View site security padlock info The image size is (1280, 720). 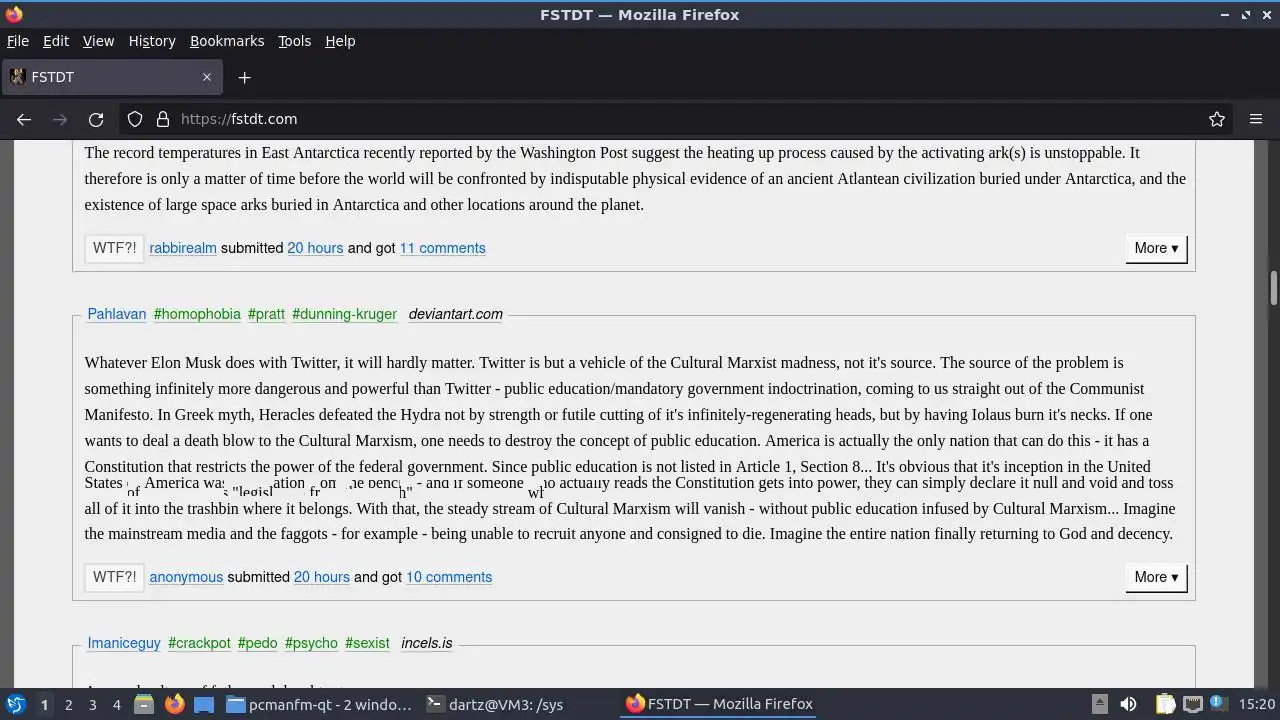(163, 119)
